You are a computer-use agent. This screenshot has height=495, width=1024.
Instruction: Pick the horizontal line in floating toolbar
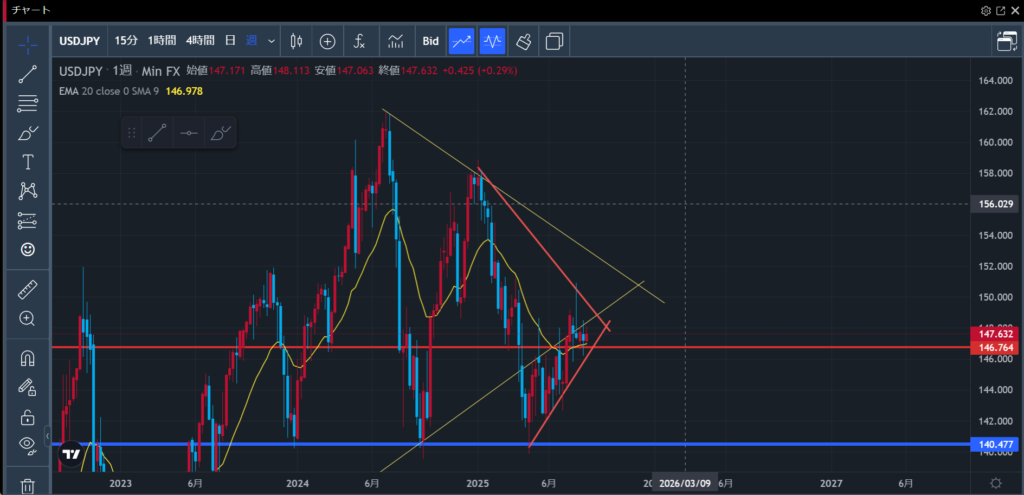pyautogui.click(x=189, y=133)
